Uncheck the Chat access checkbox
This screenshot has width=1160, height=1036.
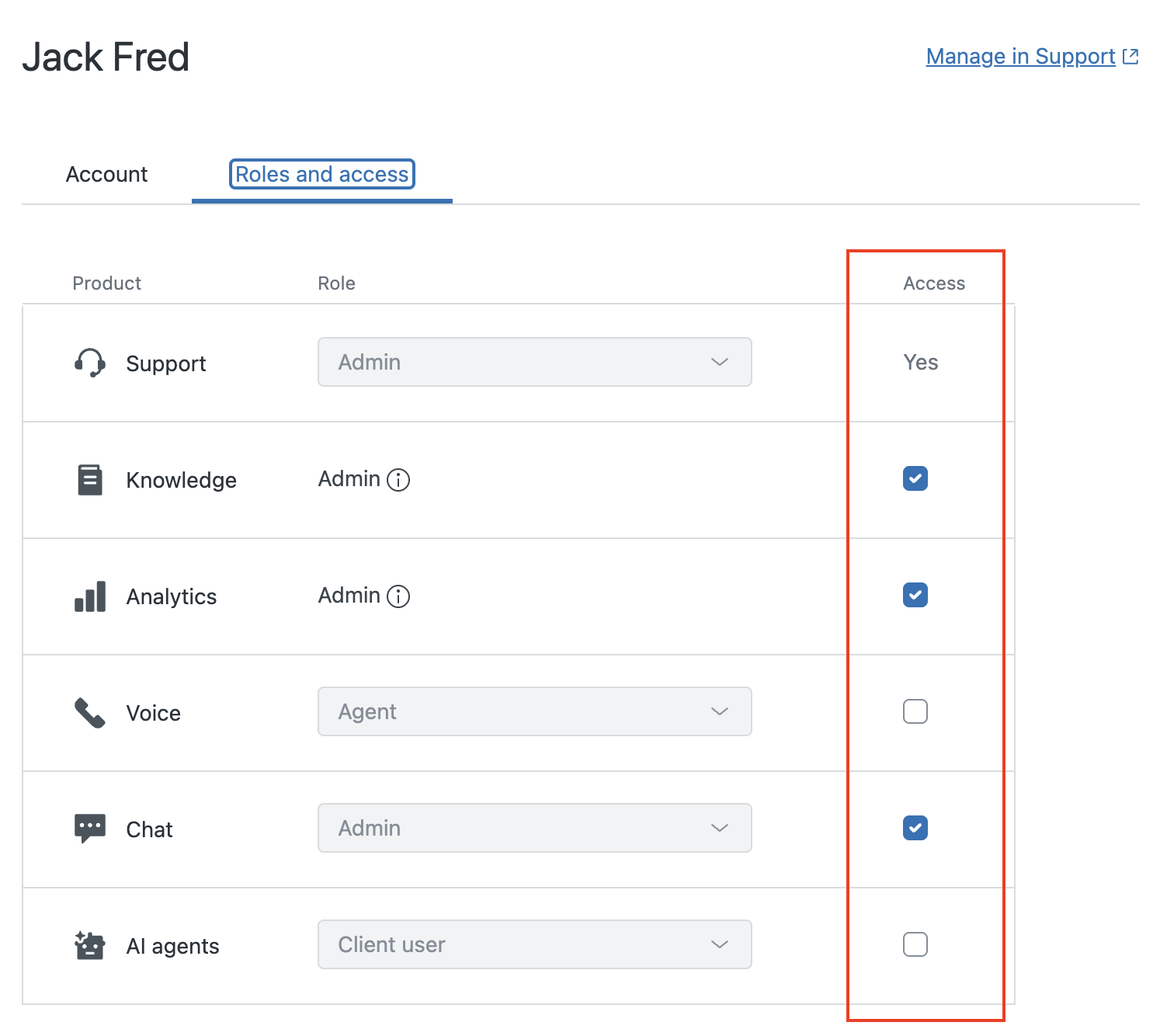click(915, 828)
